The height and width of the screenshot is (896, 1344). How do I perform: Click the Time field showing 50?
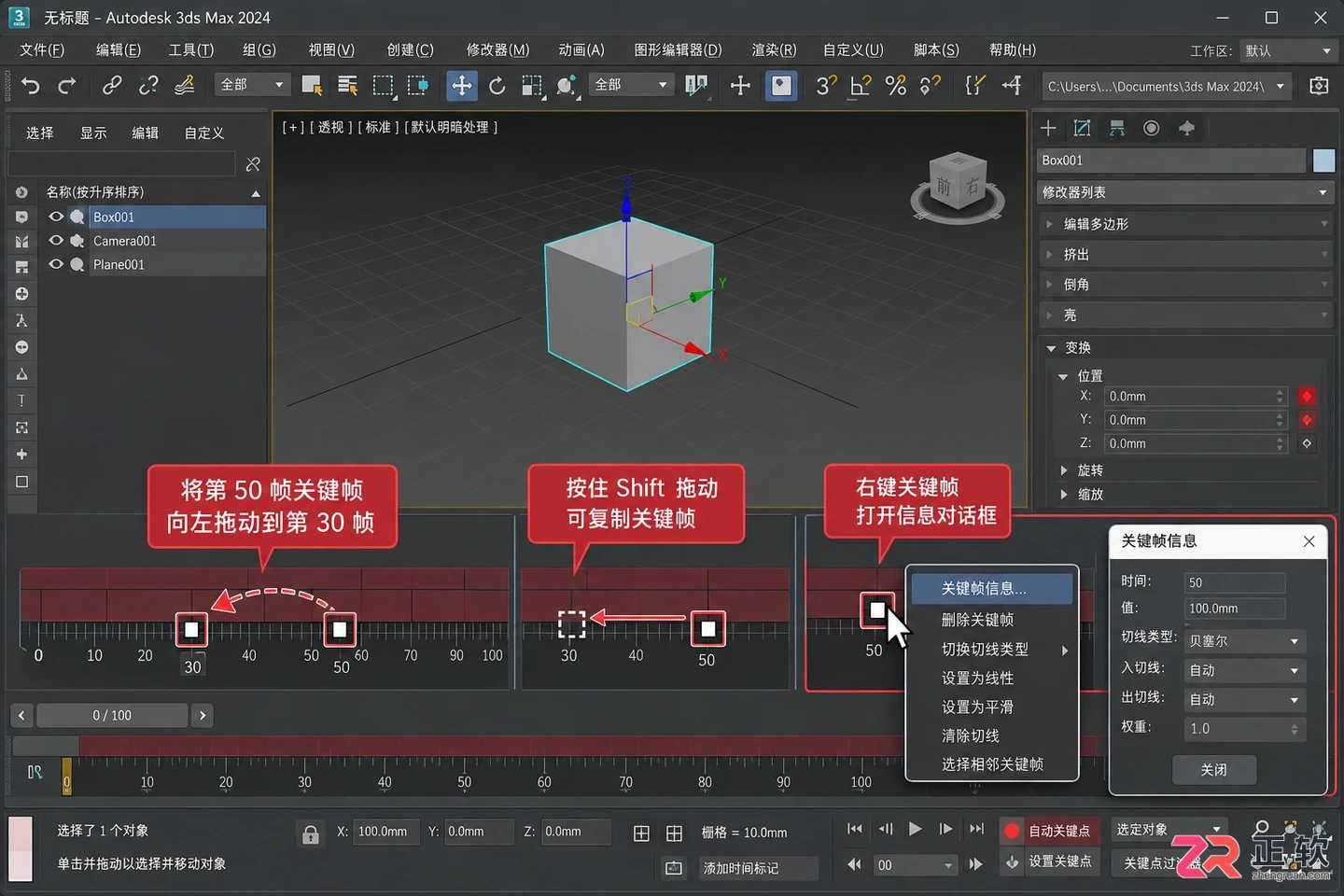[x=1235, y=582]
